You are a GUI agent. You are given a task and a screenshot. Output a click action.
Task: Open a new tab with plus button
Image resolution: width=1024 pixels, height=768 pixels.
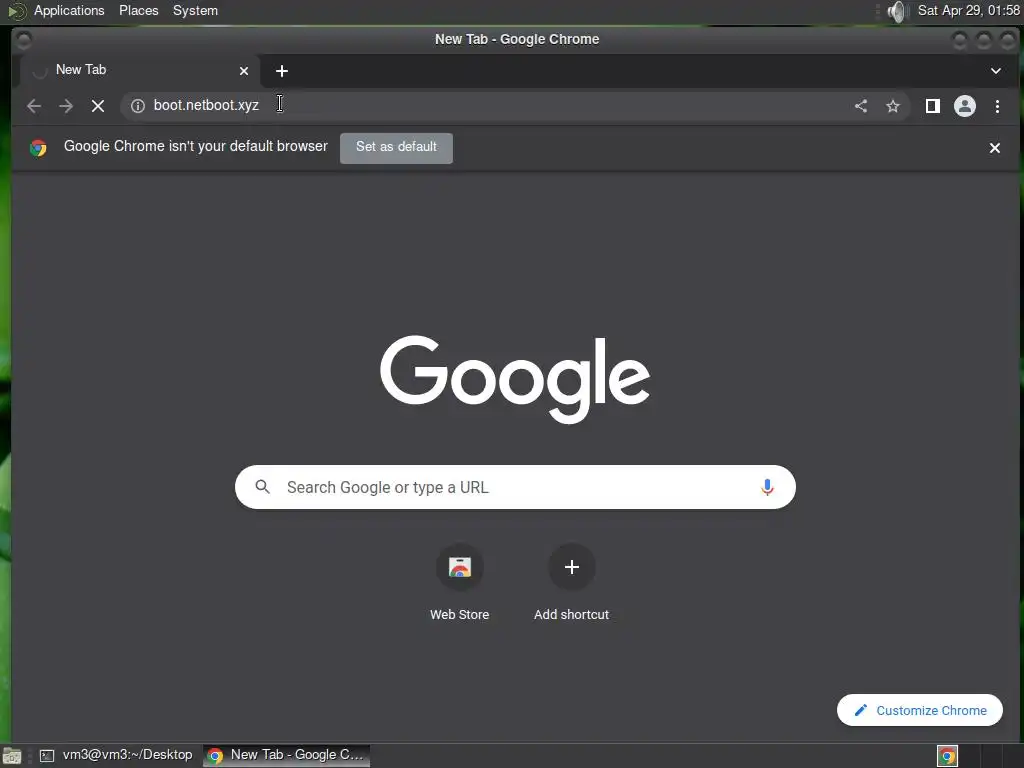pos(281,71)
